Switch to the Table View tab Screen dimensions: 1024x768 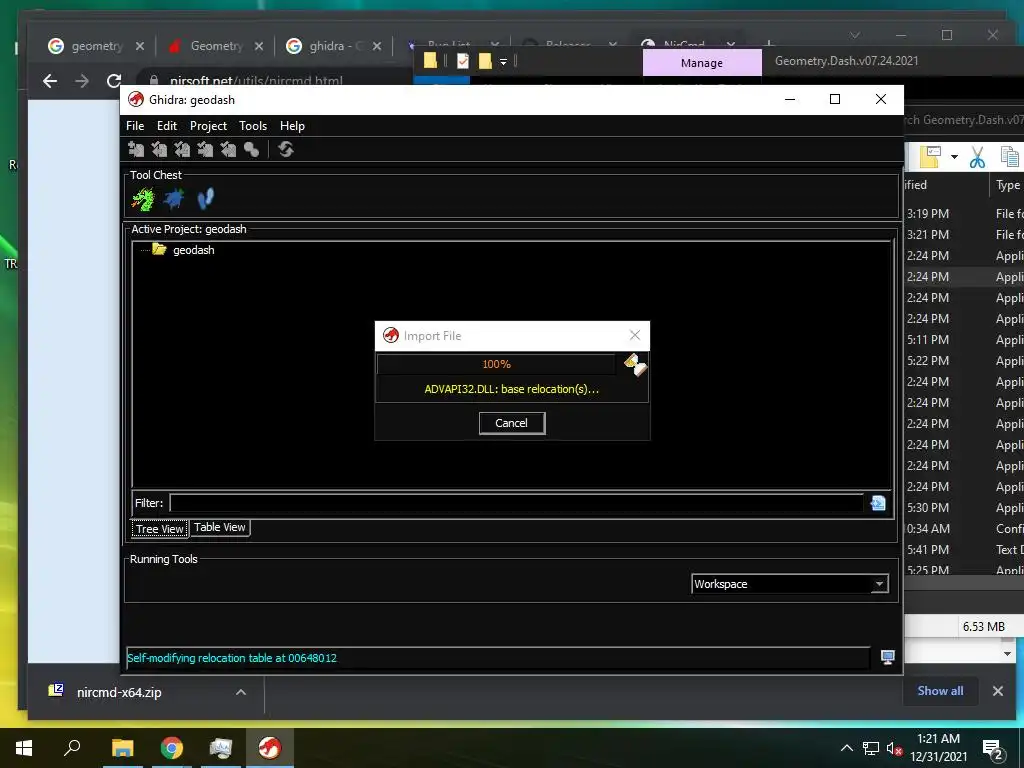[x=219, y=528]
